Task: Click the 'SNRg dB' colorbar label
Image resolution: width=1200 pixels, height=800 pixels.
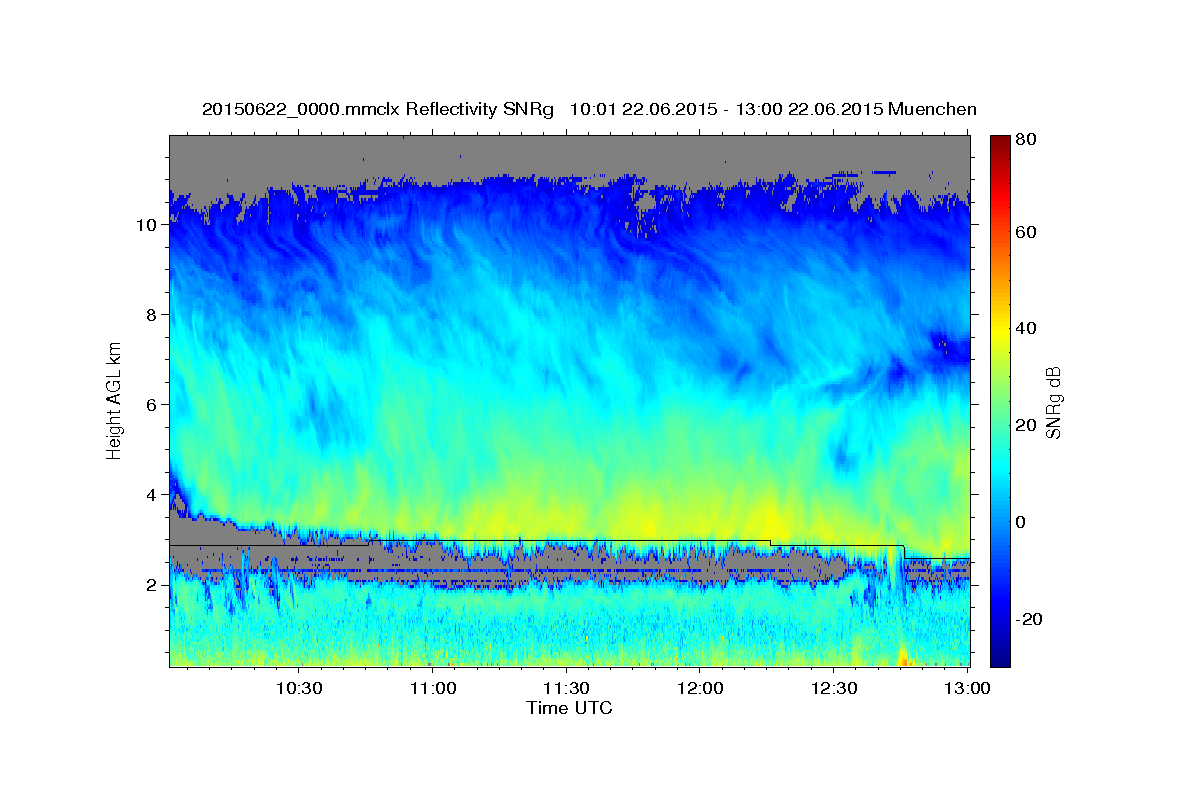Action: pos(1053,403)
